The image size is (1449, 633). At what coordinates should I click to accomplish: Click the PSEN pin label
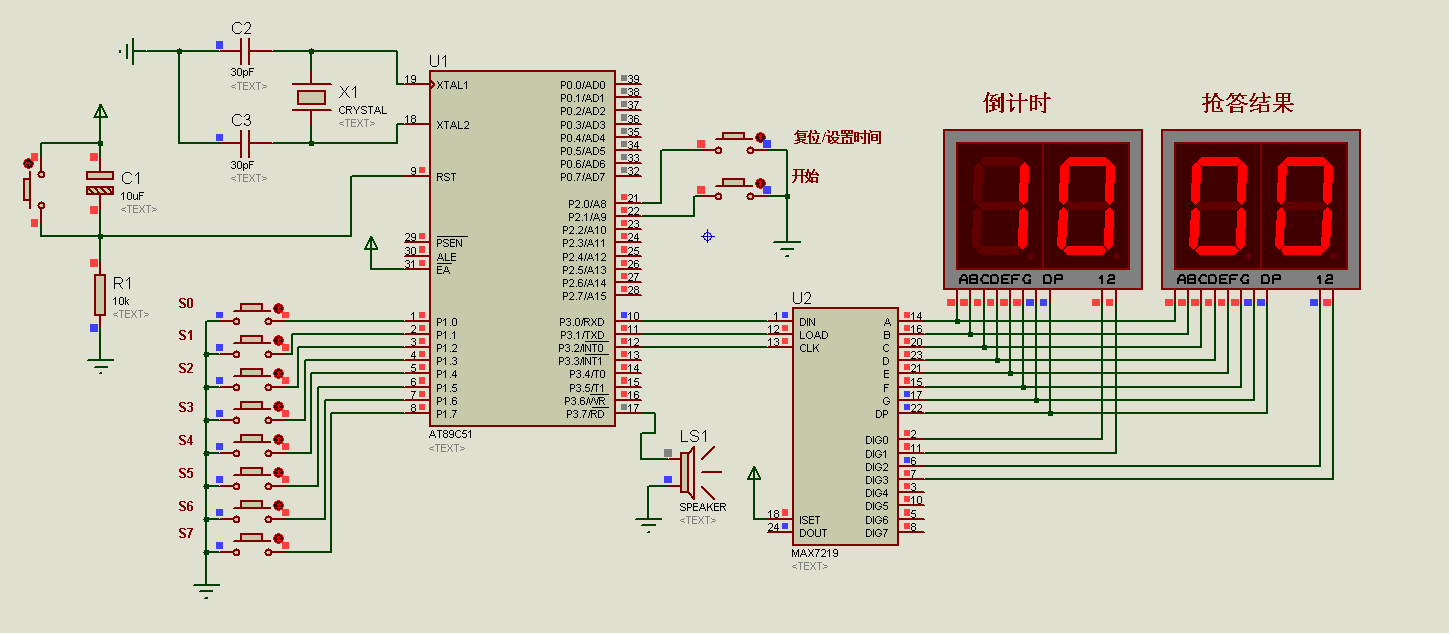click(x=451, y=243)
